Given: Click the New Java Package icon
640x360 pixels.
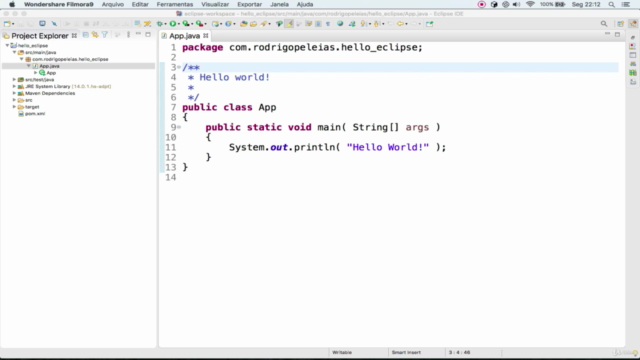Looking at the screenshot, I should tap(215, 24).
